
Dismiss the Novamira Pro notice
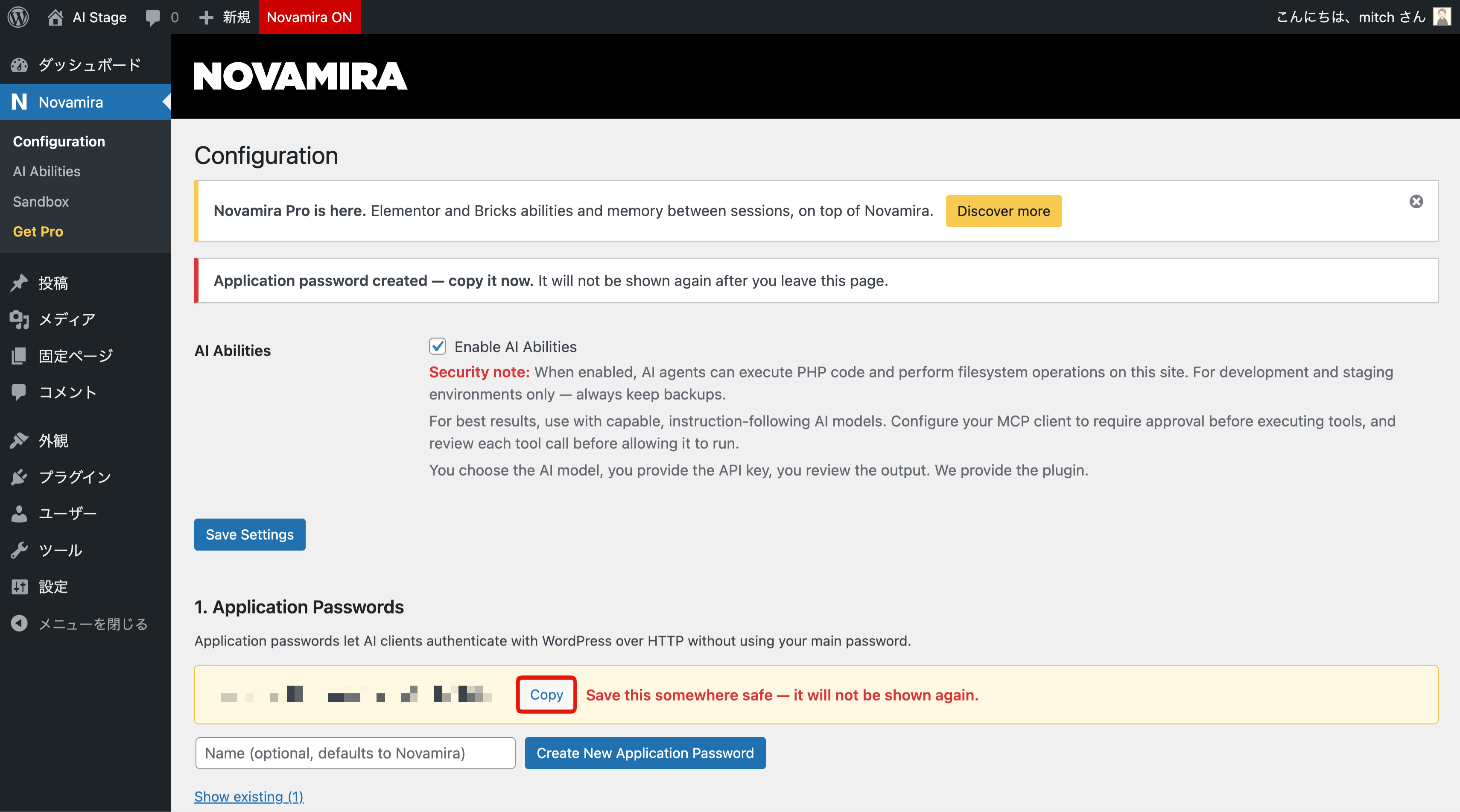tap(1416, 202)
